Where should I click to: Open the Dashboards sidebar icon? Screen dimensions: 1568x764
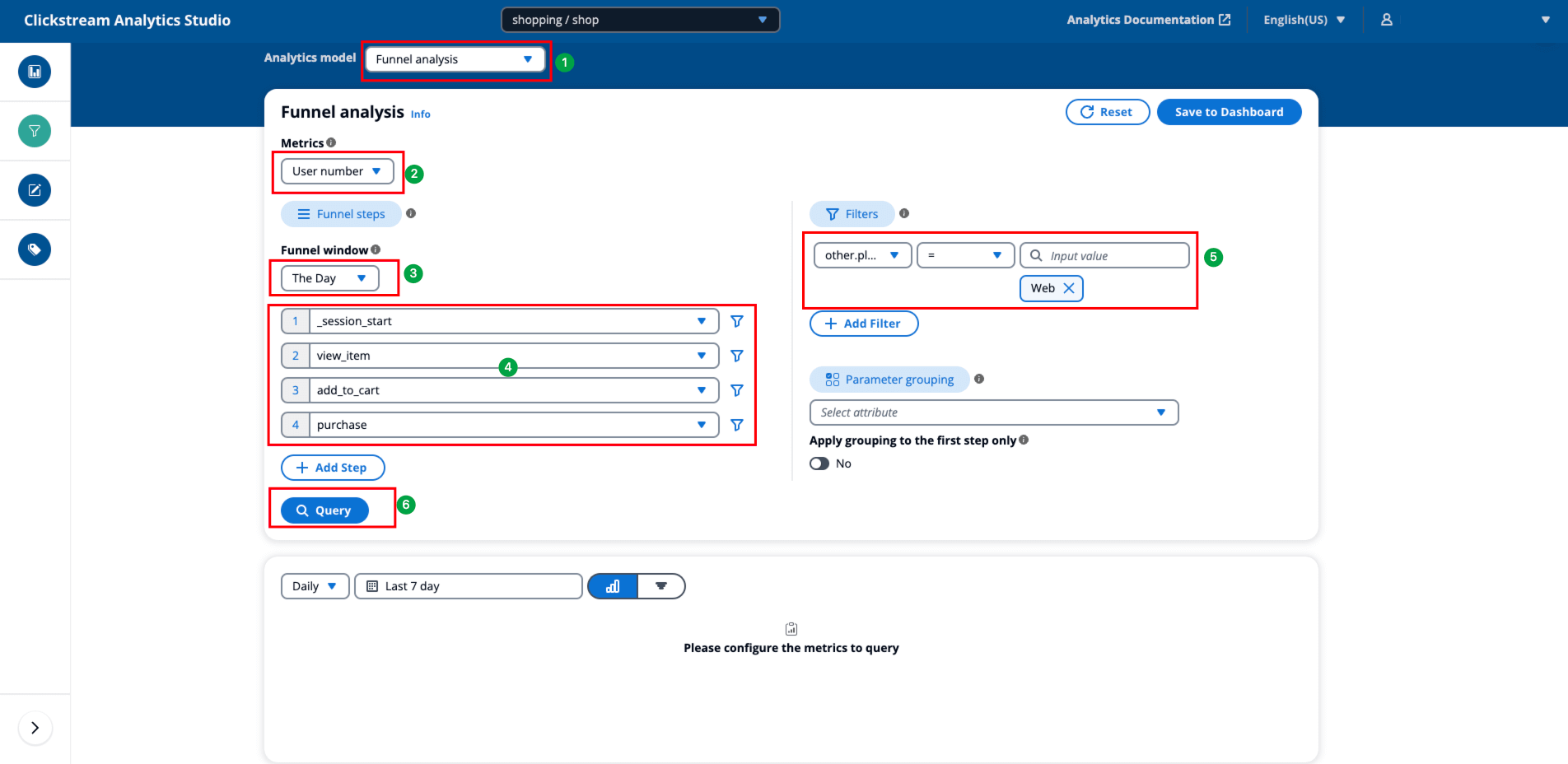[35, 72]
